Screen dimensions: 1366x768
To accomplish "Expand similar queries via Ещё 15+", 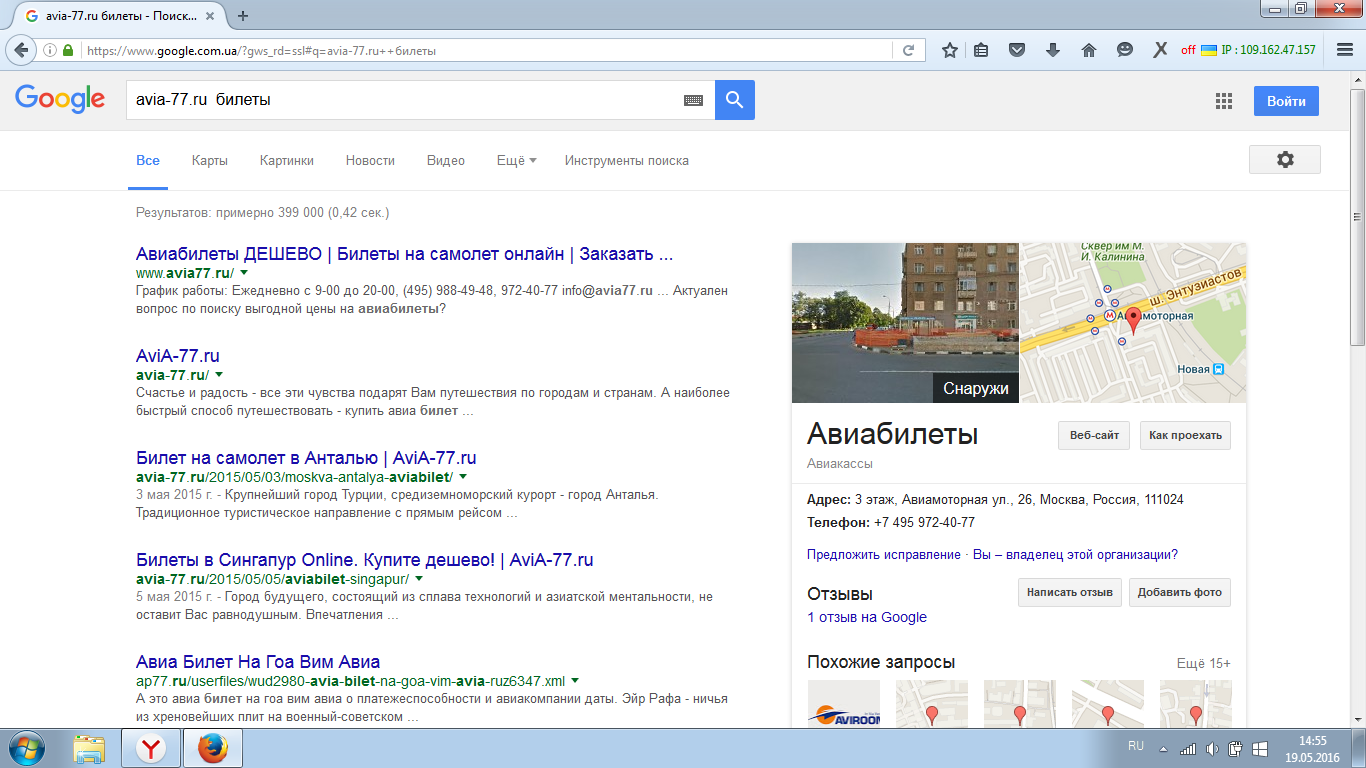I will [x=1204, y=663].
